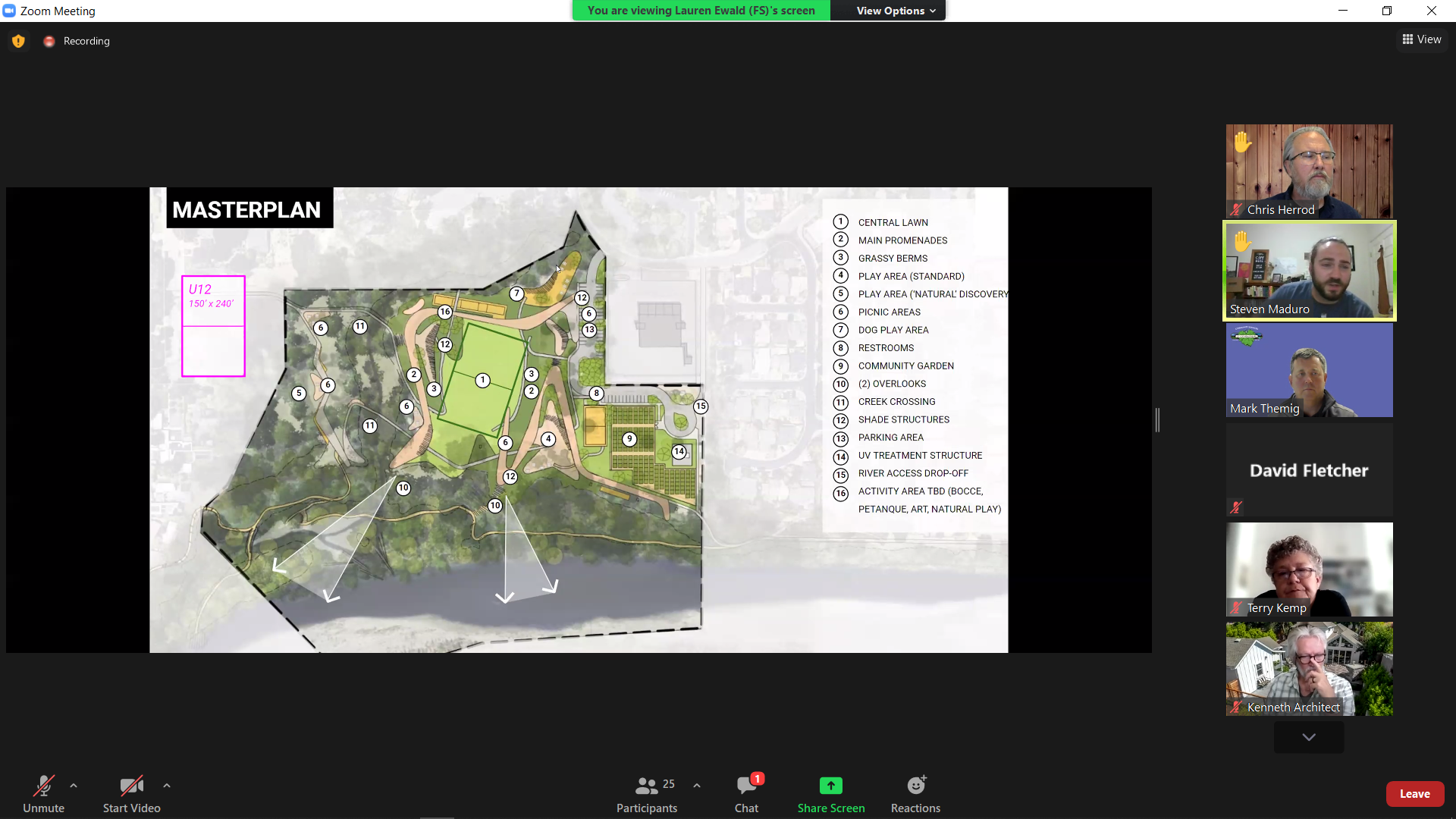Open the Reactions menu

pyautogui.click(x=915, y=786)
